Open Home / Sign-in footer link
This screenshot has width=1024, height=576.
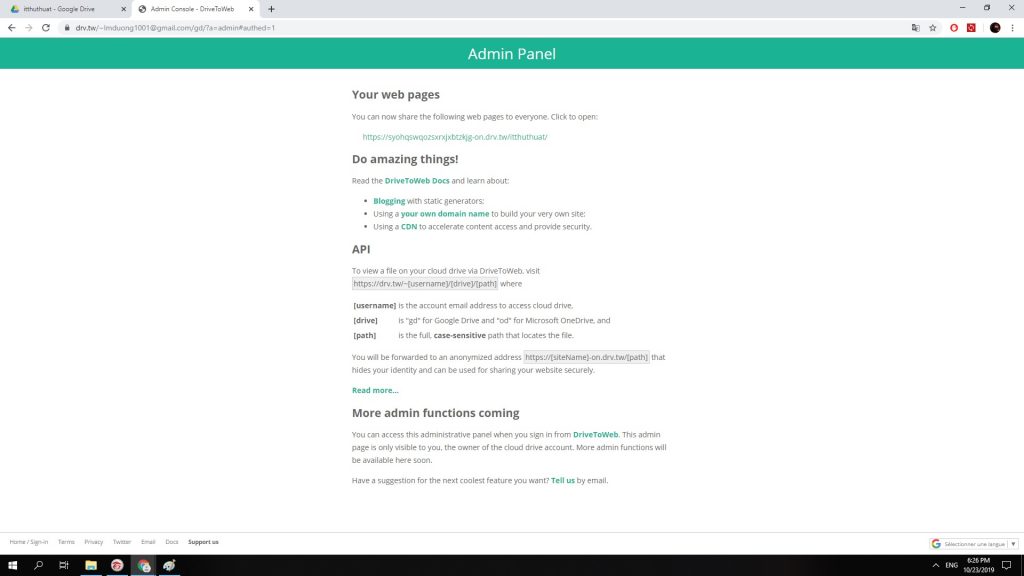coord(29,541)
